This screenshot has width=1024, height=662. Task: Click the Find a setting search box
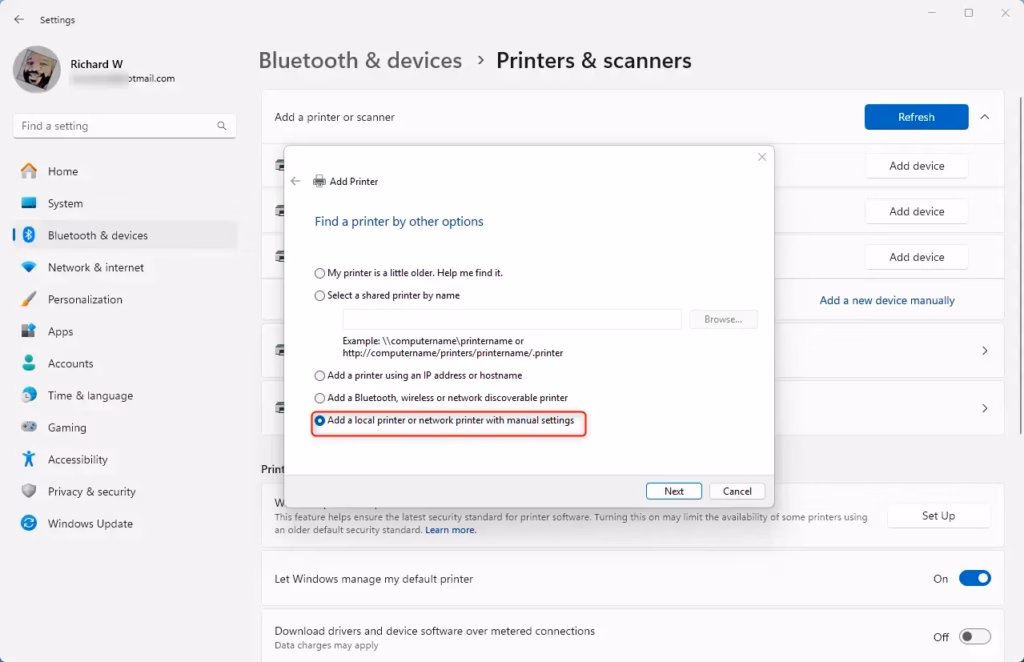pos(124,126)
